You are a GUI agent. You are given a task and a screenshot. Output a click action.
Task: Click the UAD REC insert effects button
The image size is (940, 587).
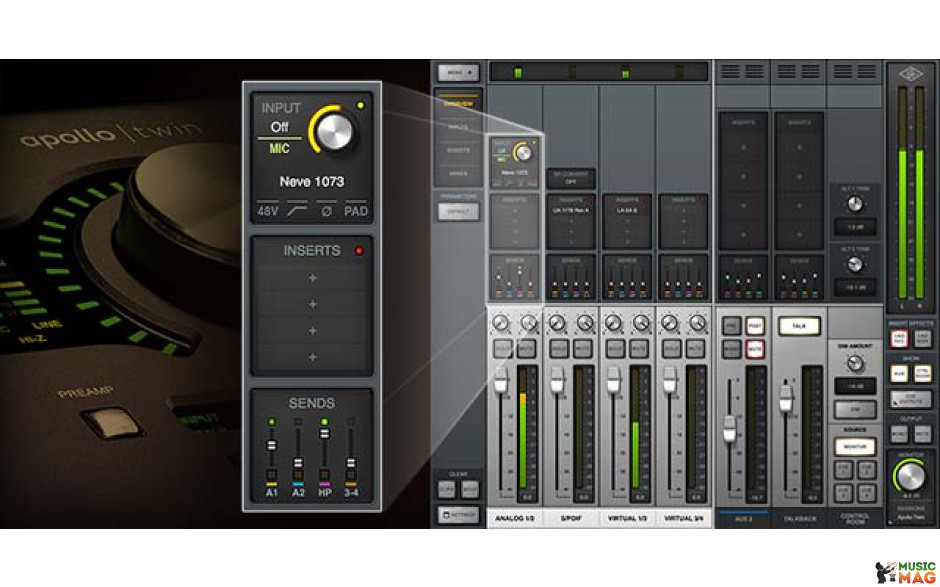pyautogui.click(x=899, y=339)
